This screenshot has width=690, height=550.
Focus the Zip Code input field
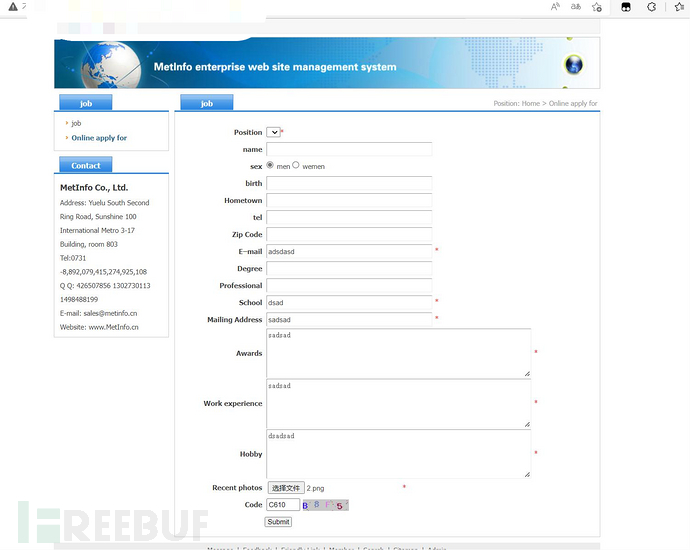point(349,234)
